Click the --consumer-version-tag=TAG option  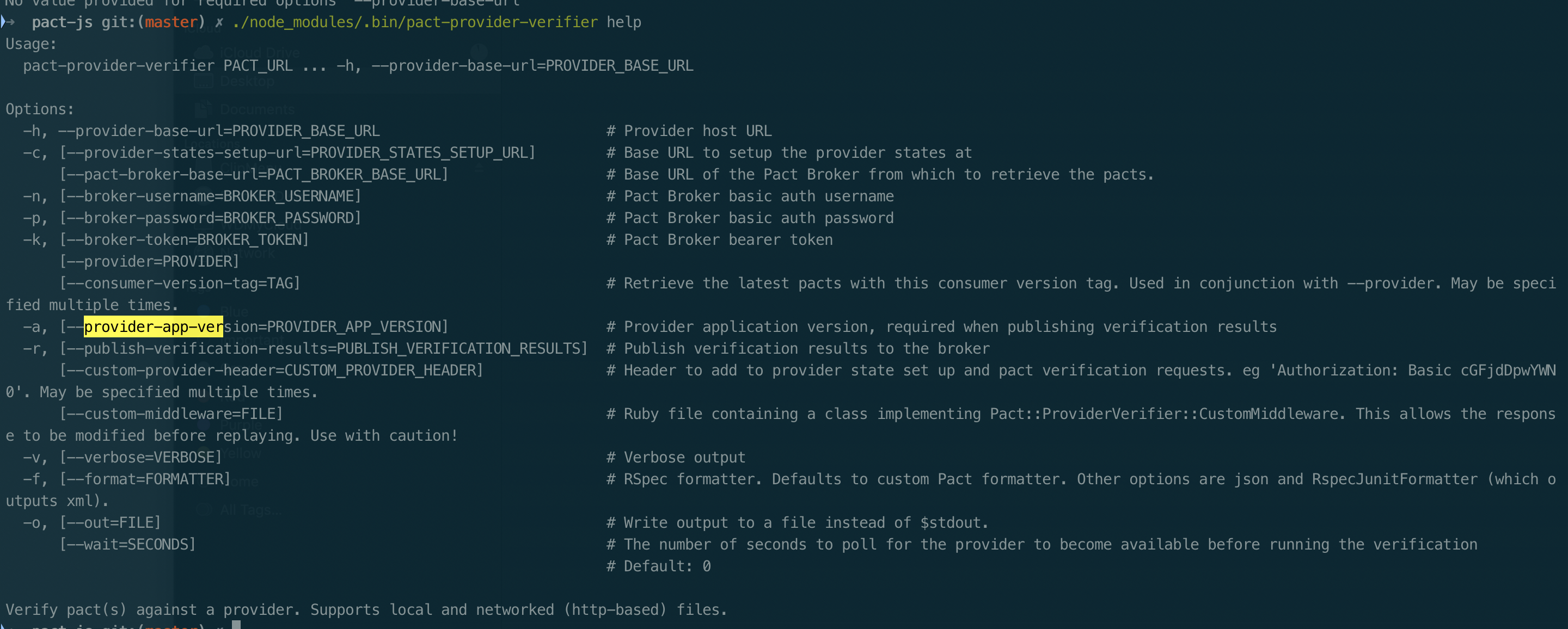(180, 283)
